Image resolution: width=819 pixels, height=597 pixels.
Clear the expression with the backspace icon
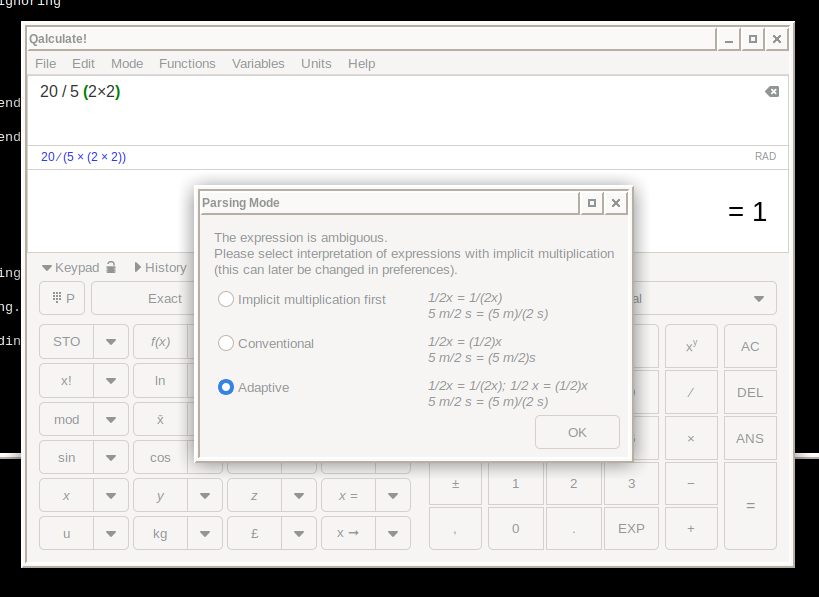(x=772, y=92)
